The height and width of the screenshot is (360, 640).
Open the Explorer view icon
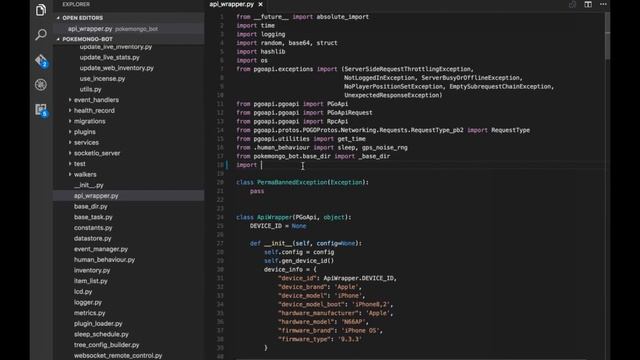41,10
